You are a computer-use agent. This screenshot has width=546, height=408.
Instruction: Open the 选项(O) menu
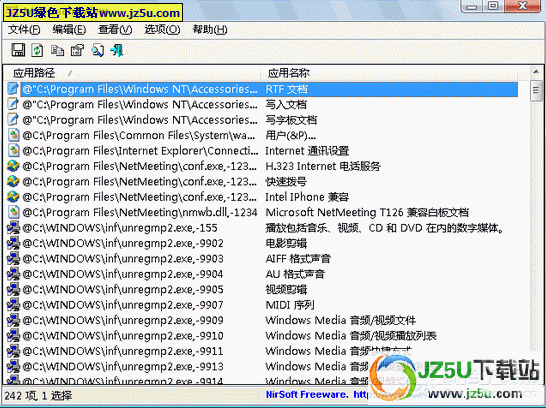[162, 30]
